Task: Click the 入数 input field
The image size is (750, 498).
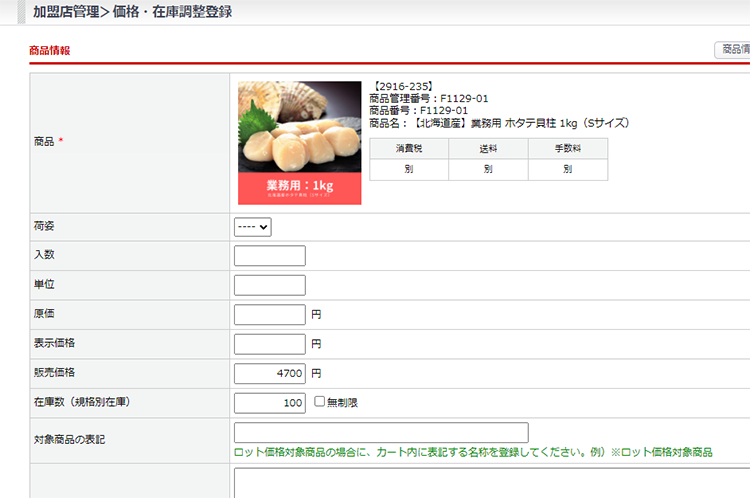Action: pyautogui.click(x=269, y=256)
